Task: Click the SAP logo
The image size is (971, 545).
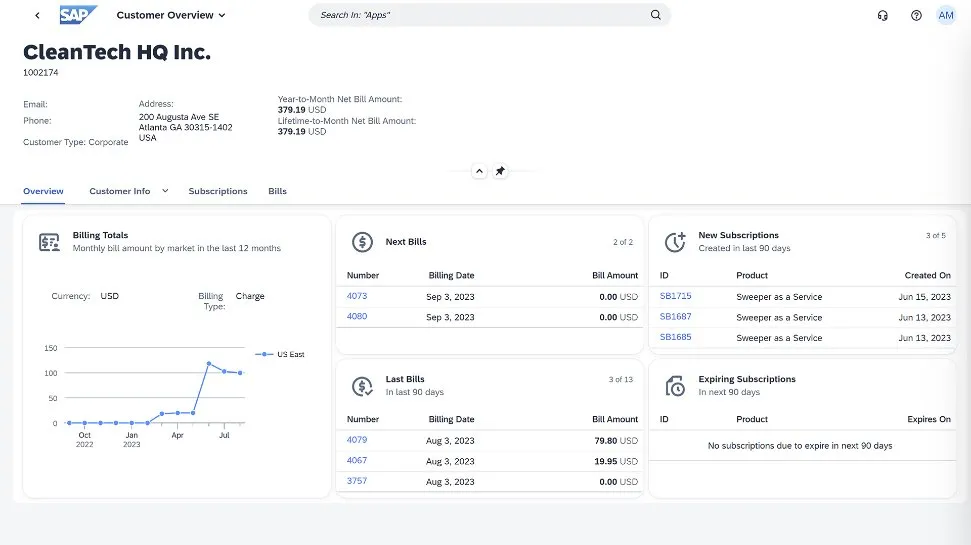Action: [78, 15]
